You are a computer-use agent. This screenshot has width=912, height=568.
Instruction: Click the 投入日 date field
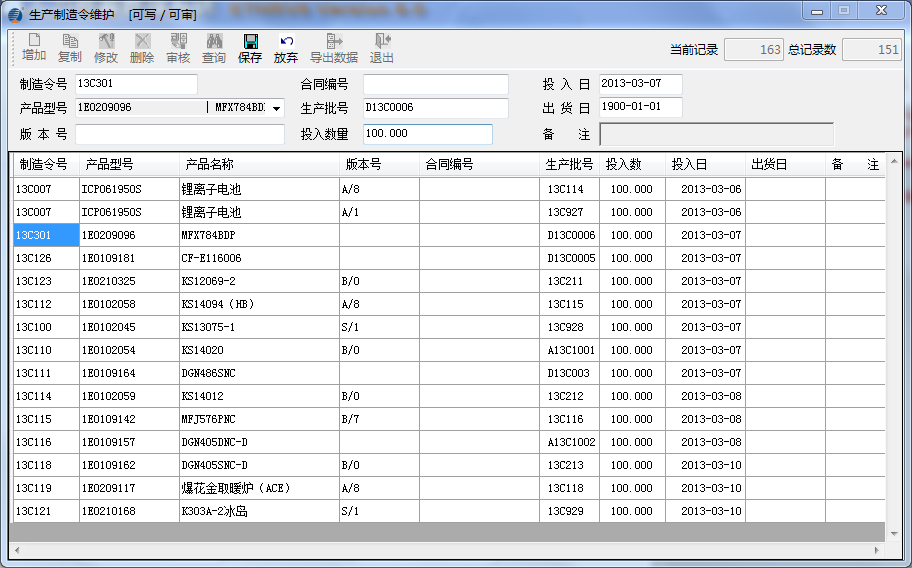[640, 84]
